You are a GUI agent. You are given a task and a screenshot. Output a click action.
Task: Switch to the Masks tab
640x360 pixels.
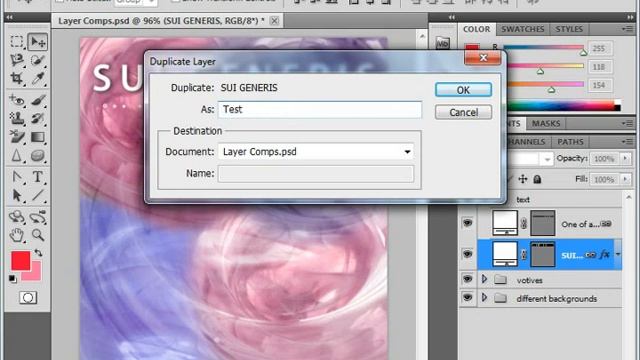pyautogui.click(x=546, y=123)
